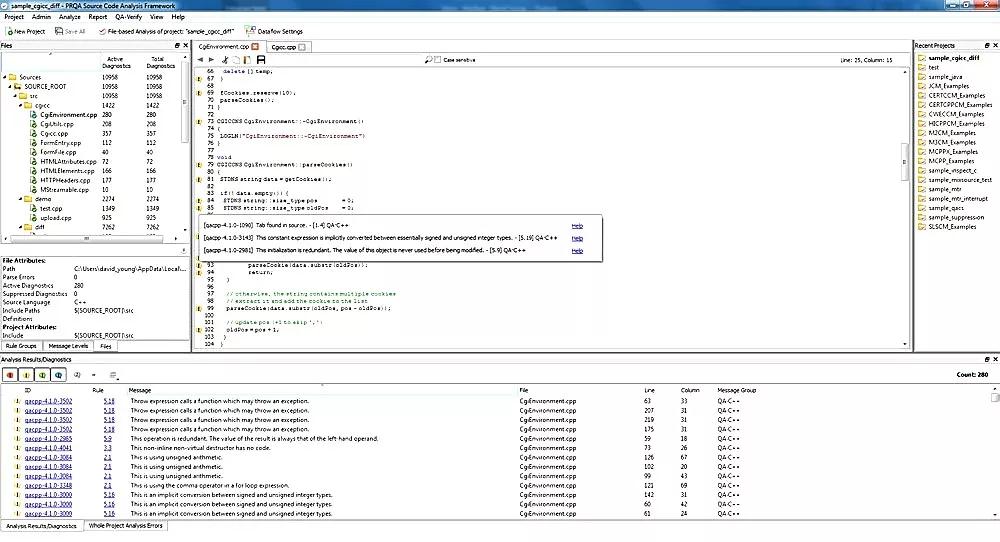
Task: Open the small arrow dropdown in diagnostics toolbar
Action: (94, 376)
